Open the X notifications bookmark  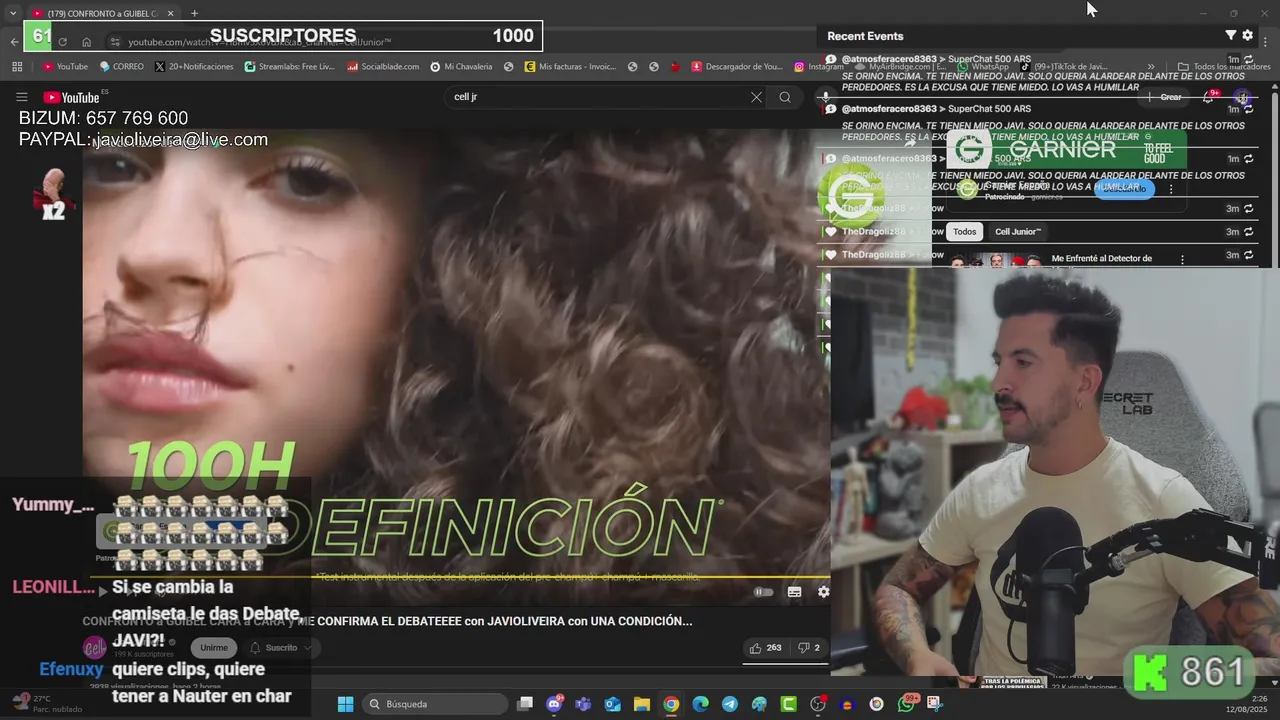194,67
